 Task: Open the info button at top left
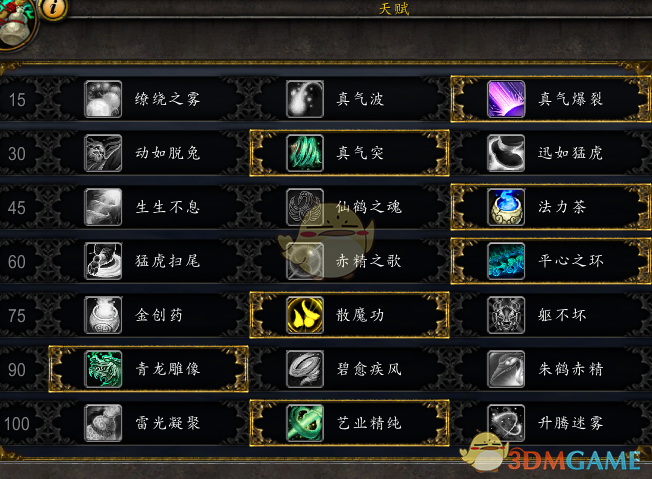click(53, 8)
